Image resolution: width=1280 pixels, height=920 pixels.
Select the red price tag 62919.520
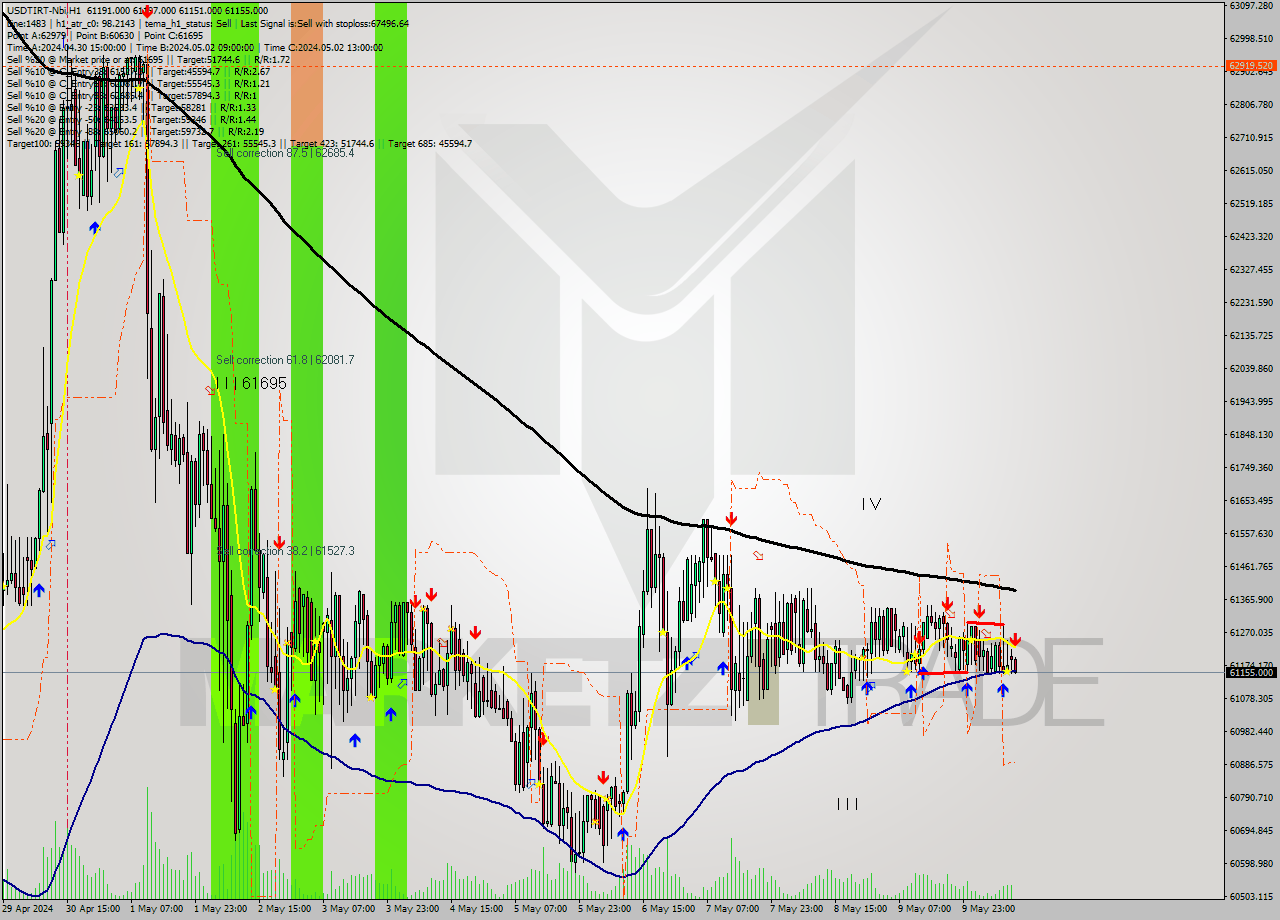tap(1251, 66)
